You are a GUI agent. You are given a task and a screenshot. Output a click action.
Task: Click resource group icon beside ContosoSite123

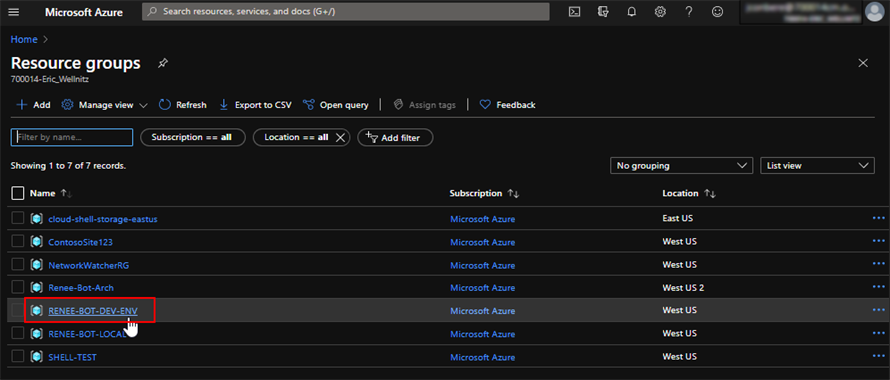[x=37, y=242]
